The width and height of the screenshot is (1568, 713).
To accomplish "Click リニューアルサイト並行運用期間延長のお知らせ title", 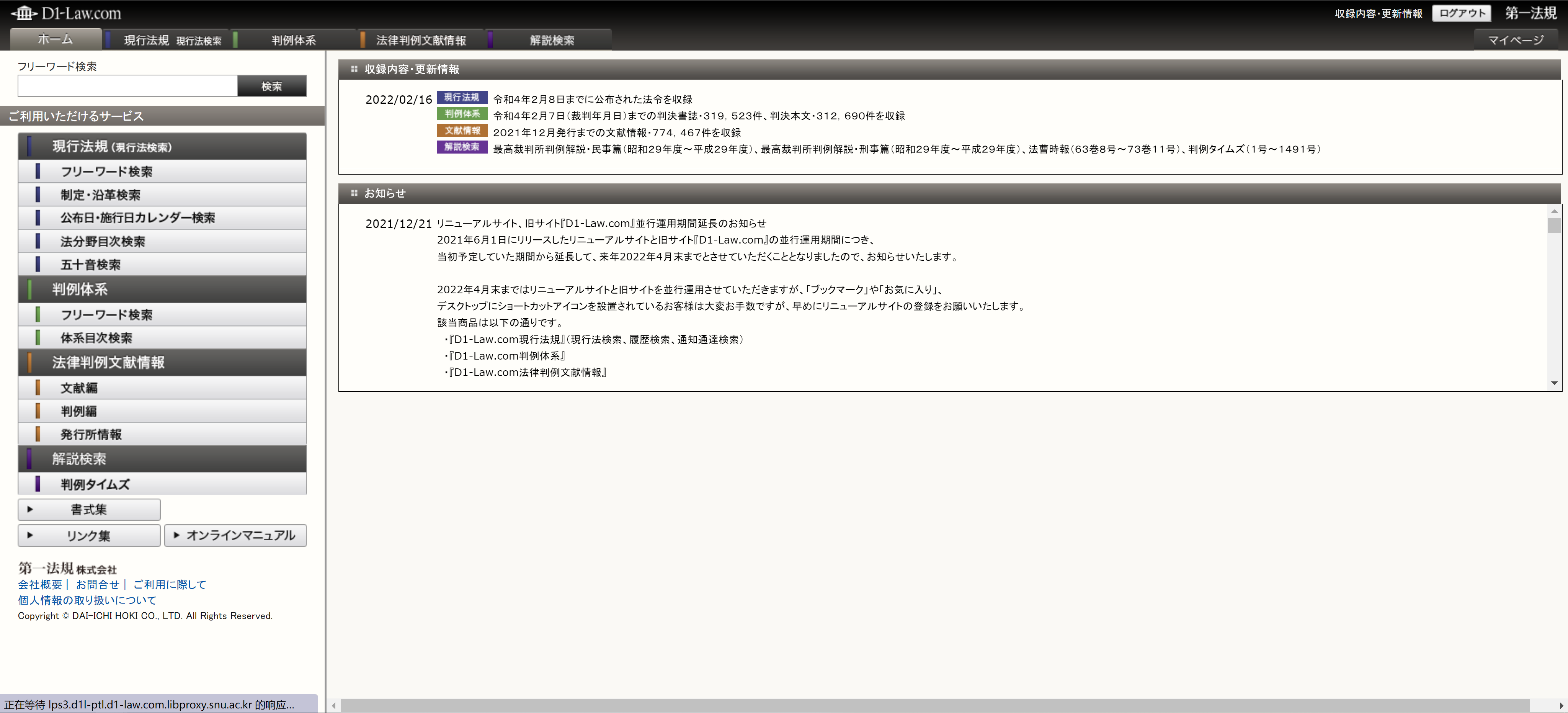I will click(601, 224).
